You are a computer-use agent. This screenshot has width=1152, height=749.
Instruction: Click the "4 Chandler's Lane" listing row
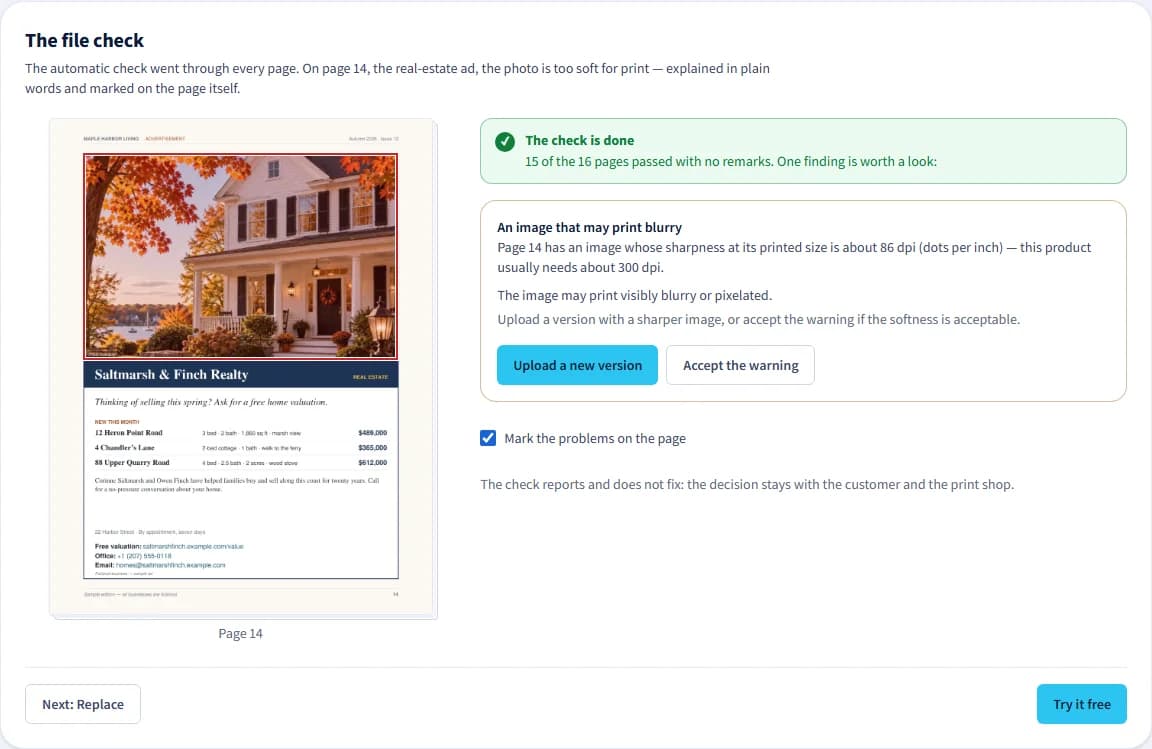coord(240,448)
